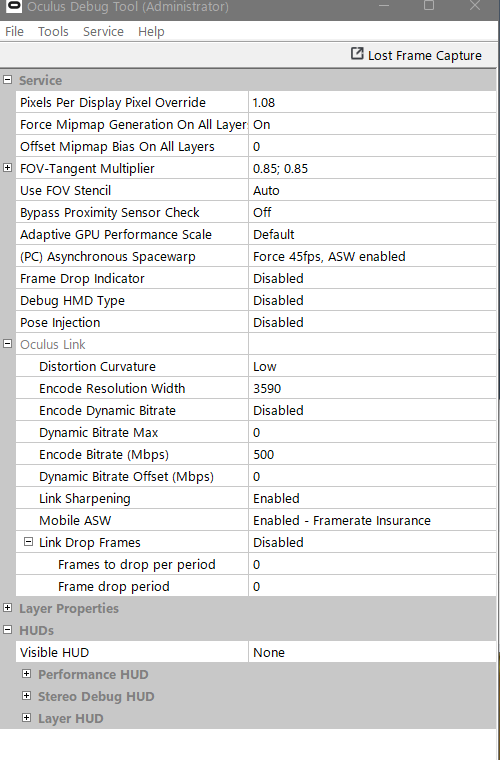
Task: Change the Asynchronous Spacewarp value
Action: (372, 256)
